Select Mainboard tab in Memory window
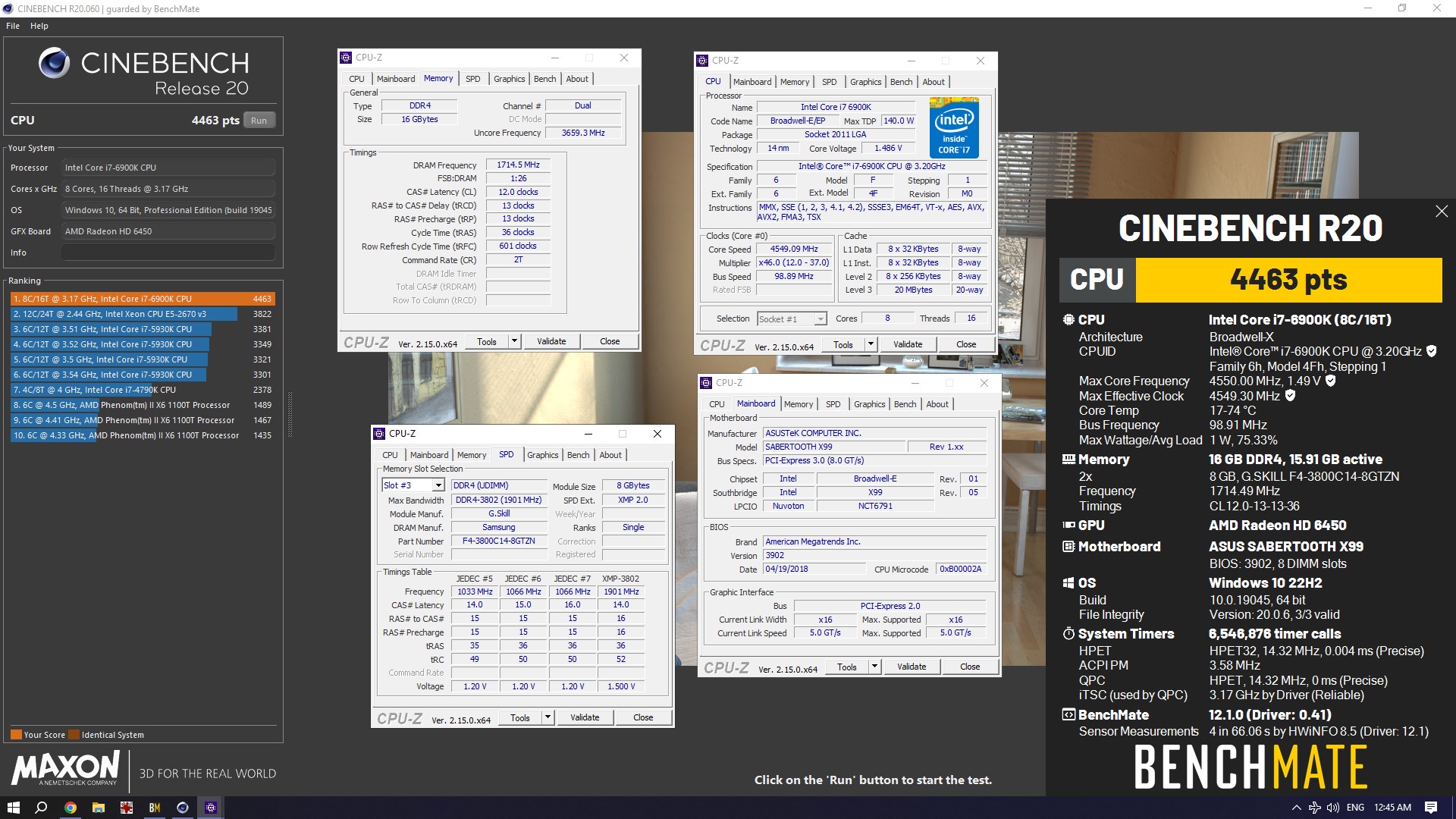 (x=396, y=79)
